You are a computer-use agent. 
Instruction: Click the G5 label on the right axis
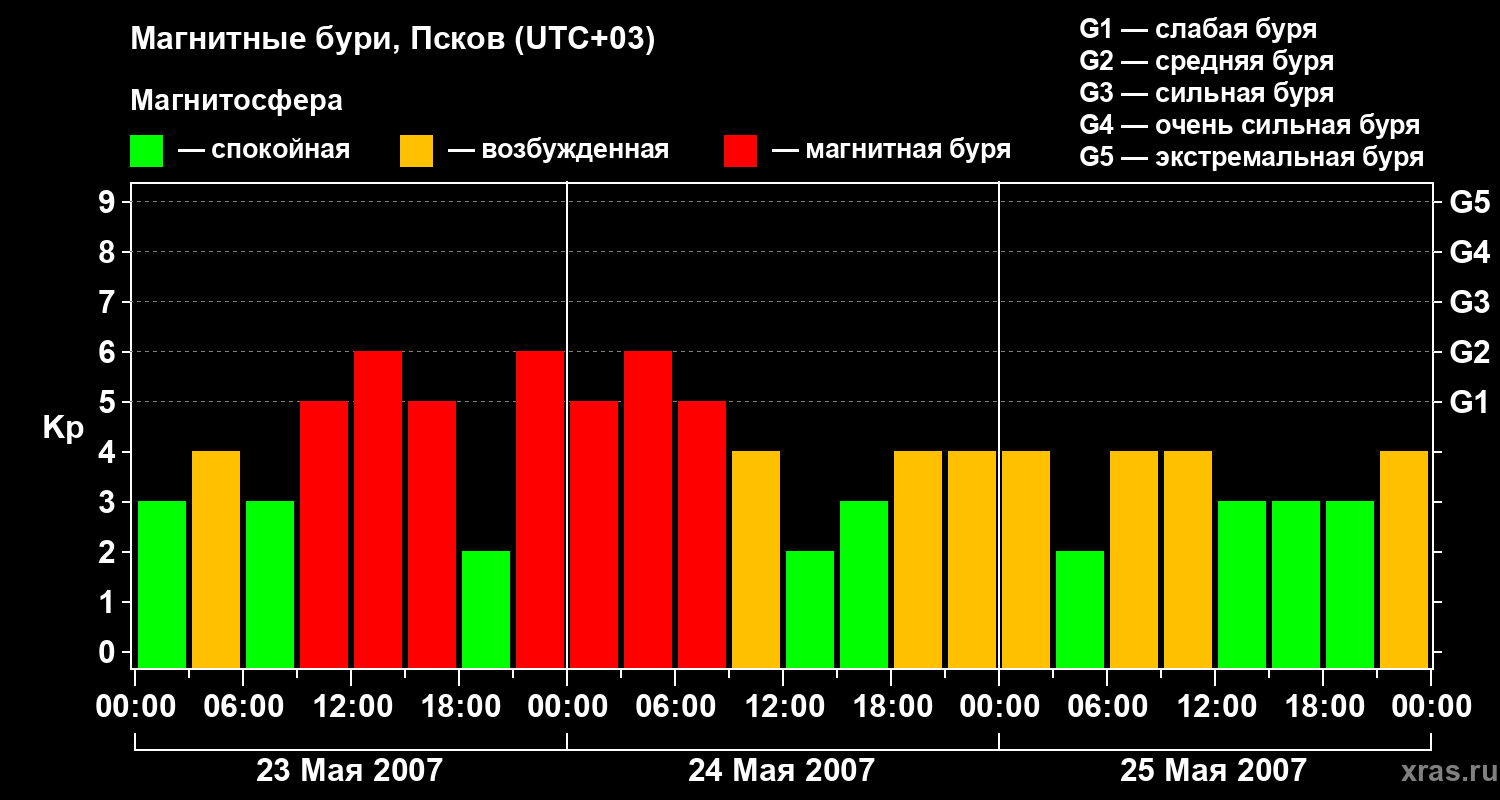pyautogui.click(x=1469, y=202)
